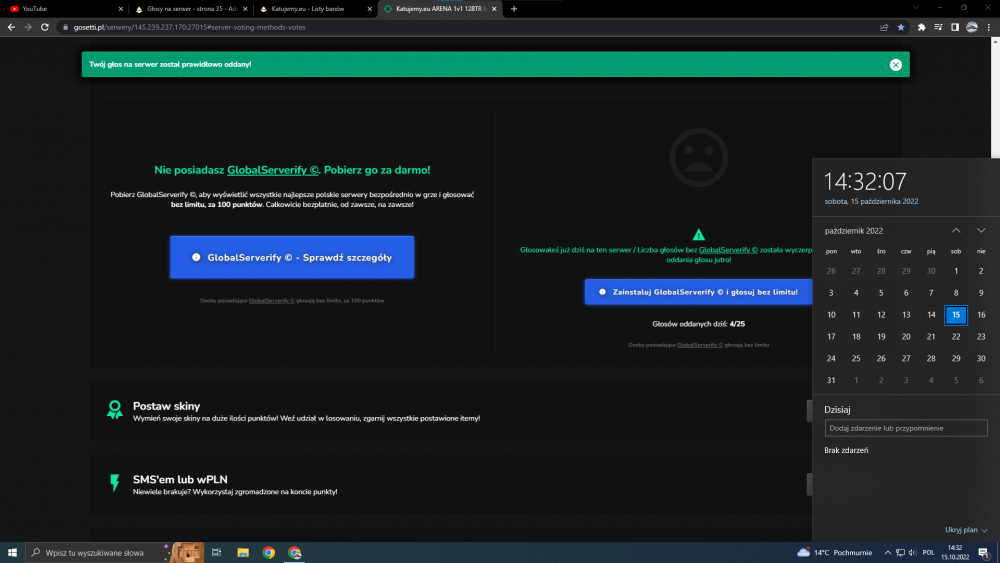Open Chrome side panel icon
The height and width of the screenshot is (563, 1000).
click(x=955, y=27)
